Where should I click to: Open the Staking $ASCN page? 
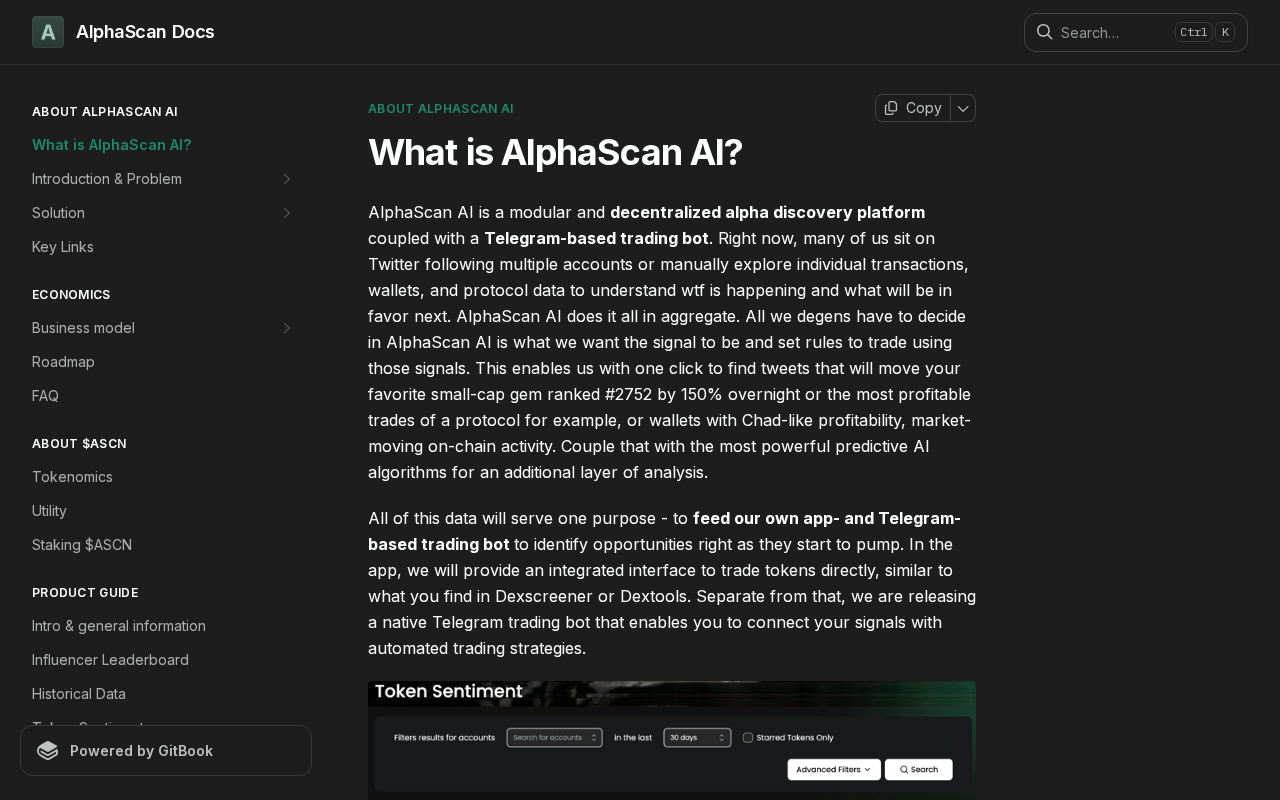82,545
